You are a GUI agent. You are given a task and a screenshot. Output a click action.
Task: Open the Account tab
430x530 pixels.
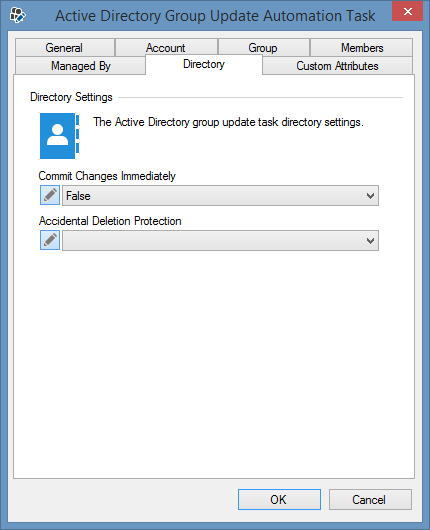coord(166,48)
